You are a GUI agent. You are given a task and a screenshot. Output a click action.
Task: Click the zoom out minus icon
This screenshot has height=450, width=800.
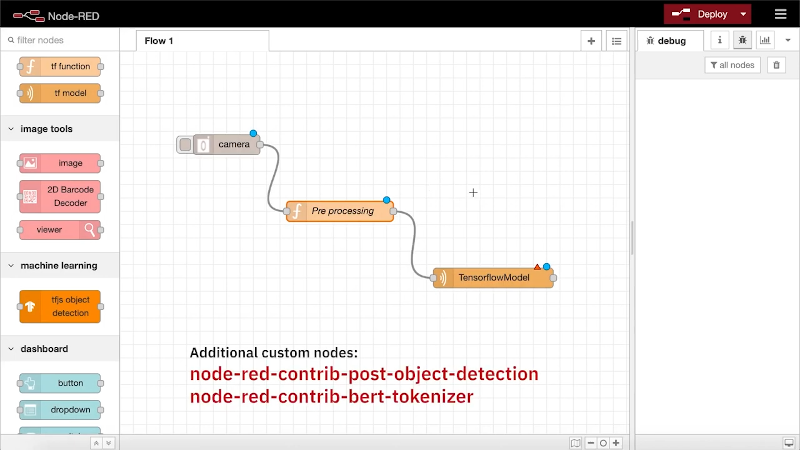pyautogui.click(x=590, y=442)
